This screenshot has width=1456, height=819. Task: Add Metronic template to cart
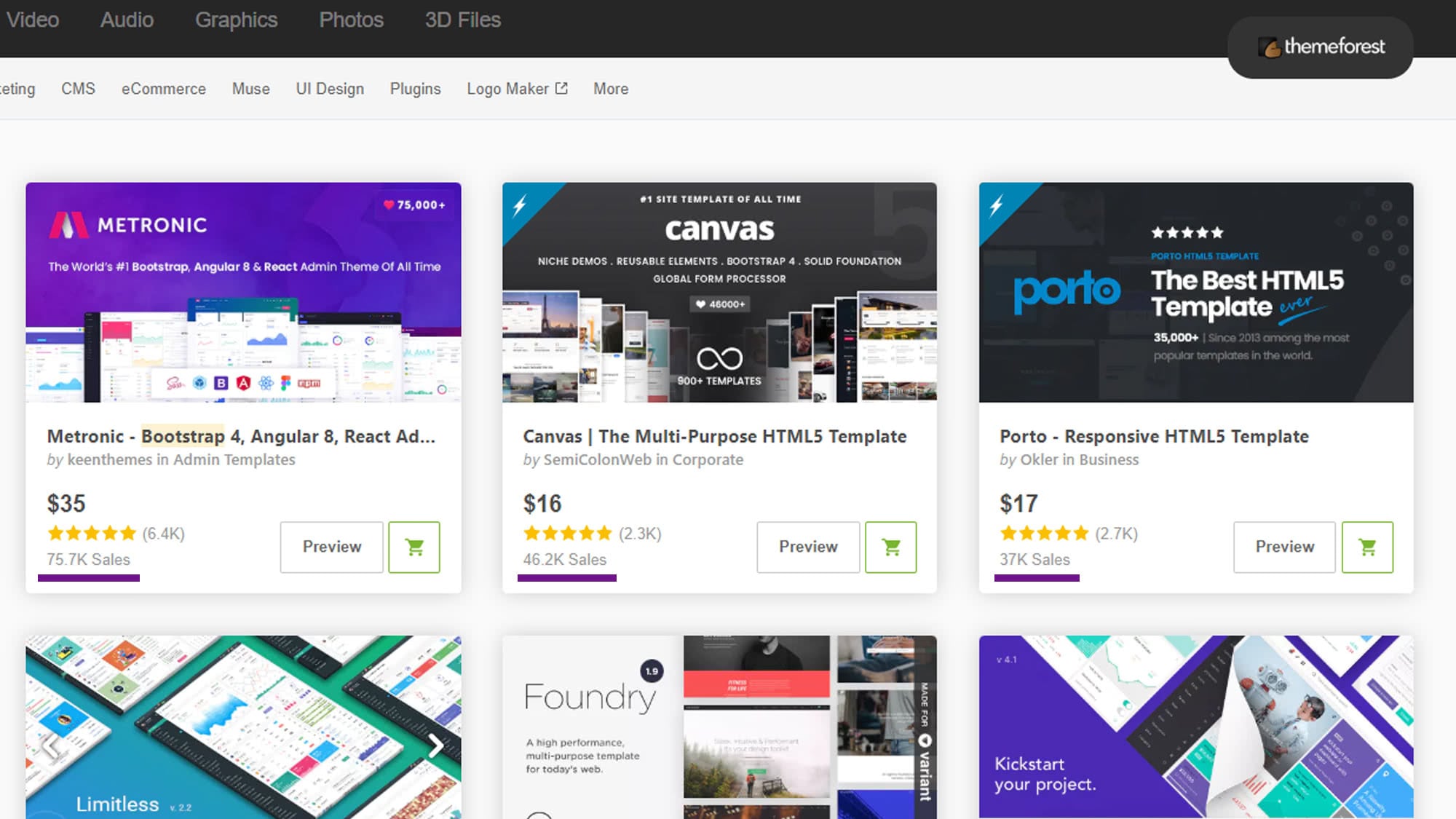tap(414, 547)
